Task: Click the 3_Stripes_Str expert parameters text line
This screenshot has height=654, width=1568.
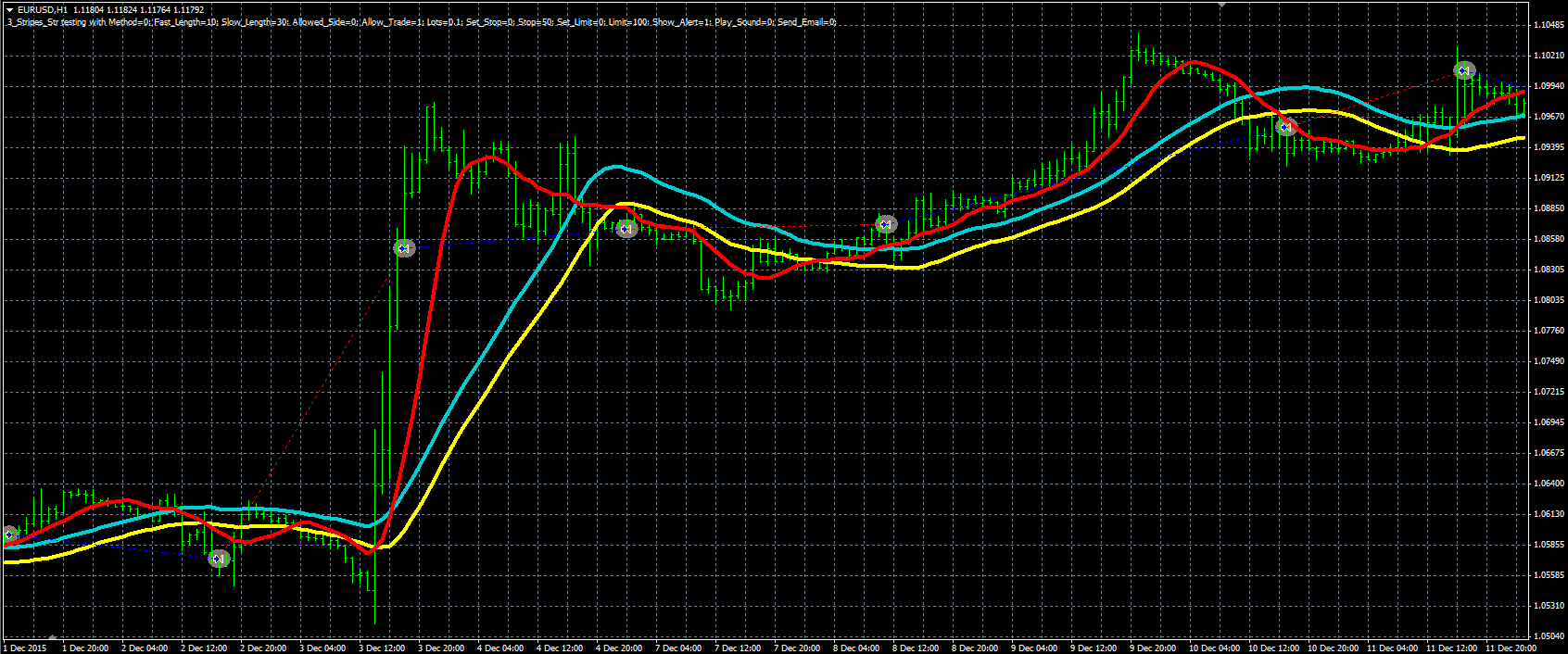Action: point(422,22)
